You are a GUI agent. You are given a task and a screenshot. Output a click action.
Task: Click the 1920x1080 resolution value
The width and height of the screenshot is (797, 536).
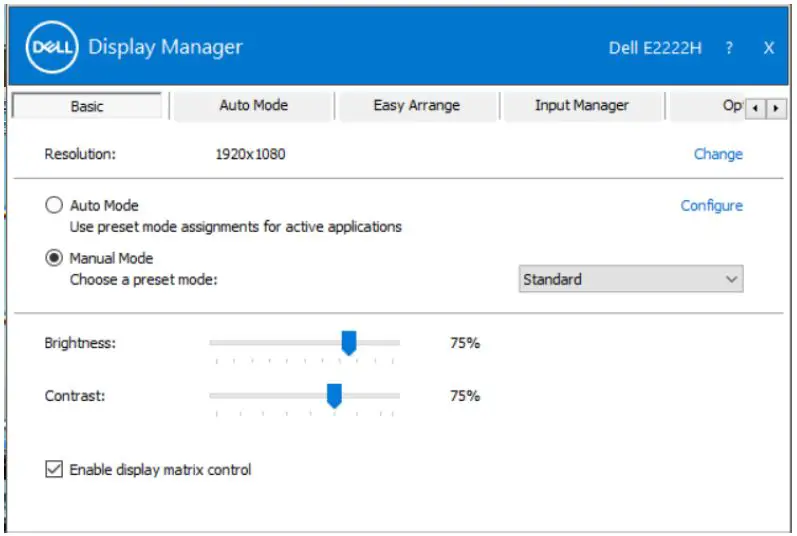(250, 154)
